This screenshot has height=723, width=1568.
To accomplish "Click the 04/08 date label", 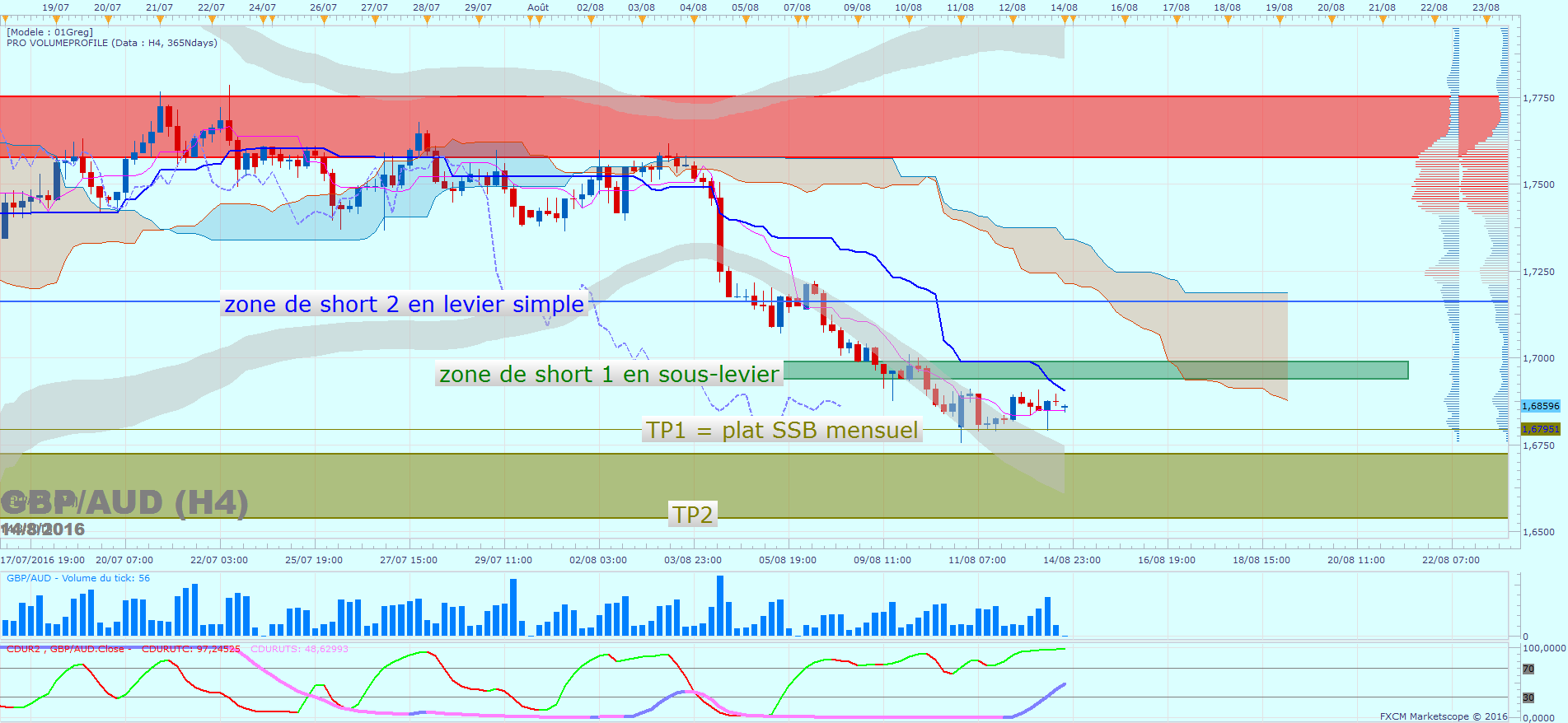I will point(694,7).
